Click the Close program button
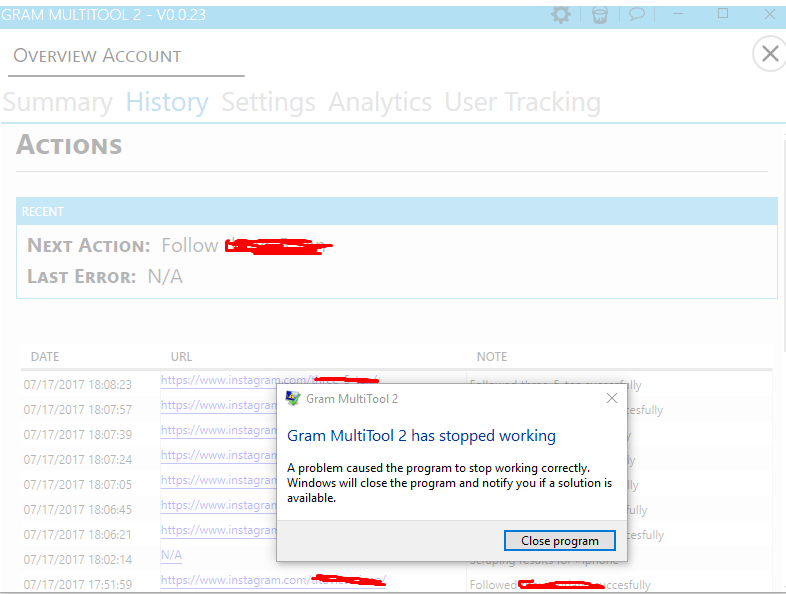The image size is (786, 594). pos(559,541)
